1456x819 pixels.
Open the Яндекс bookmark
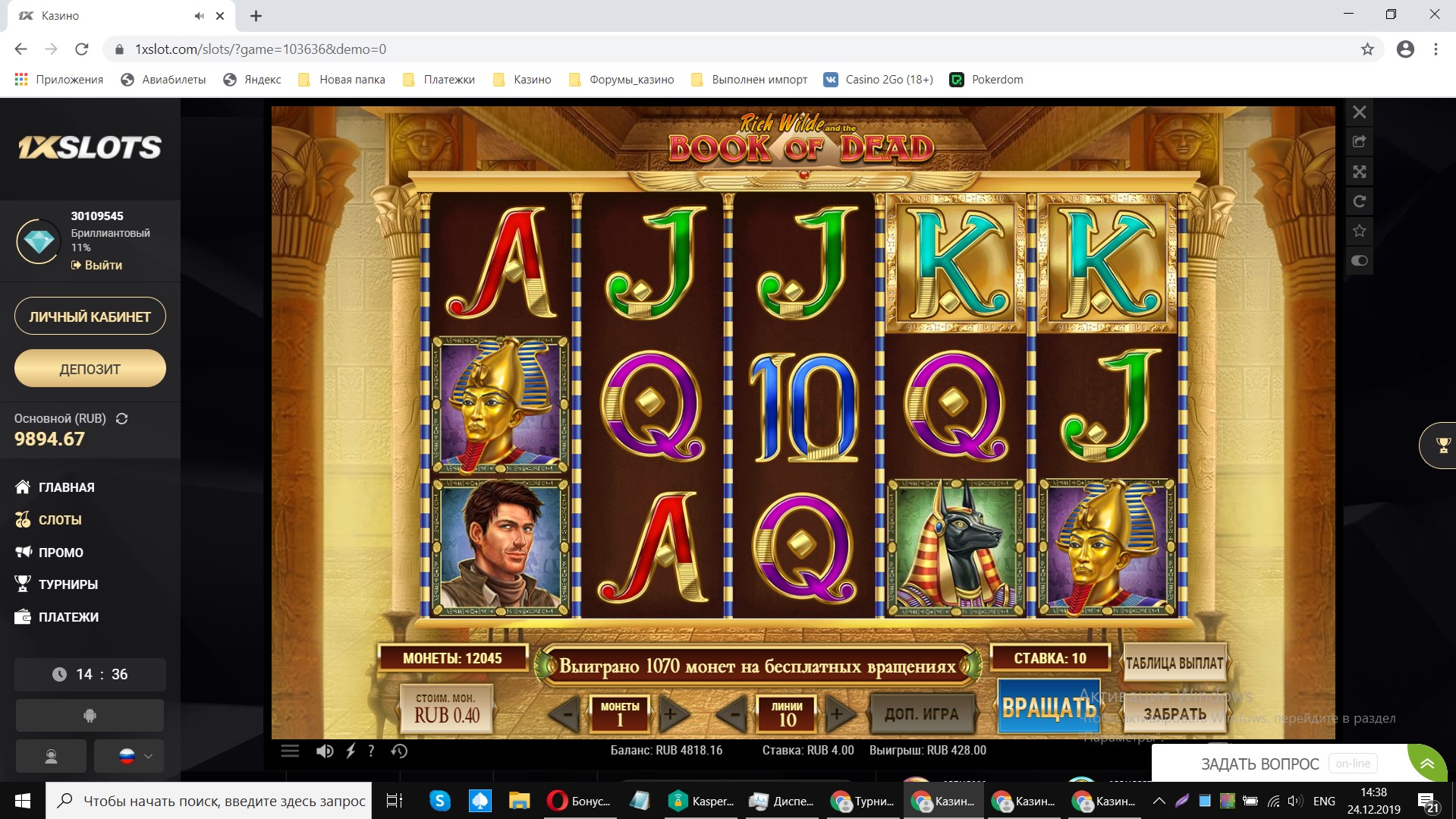[252, 80]
